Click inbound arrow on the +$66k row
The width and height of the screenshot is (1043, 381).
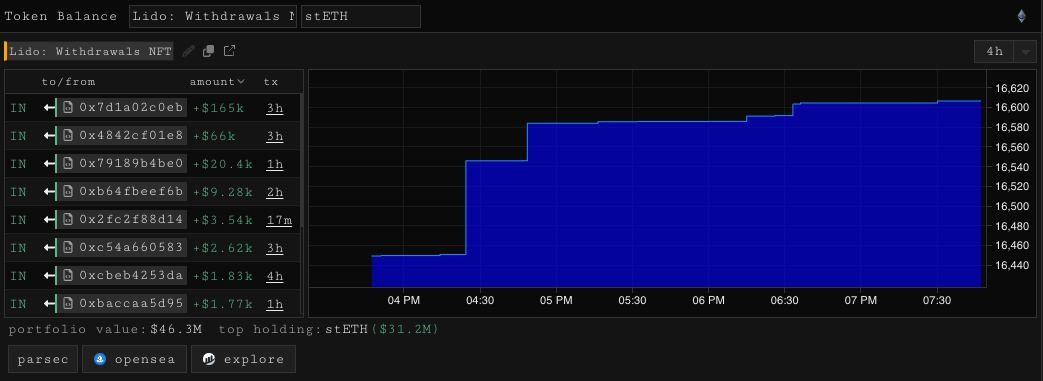49,136
